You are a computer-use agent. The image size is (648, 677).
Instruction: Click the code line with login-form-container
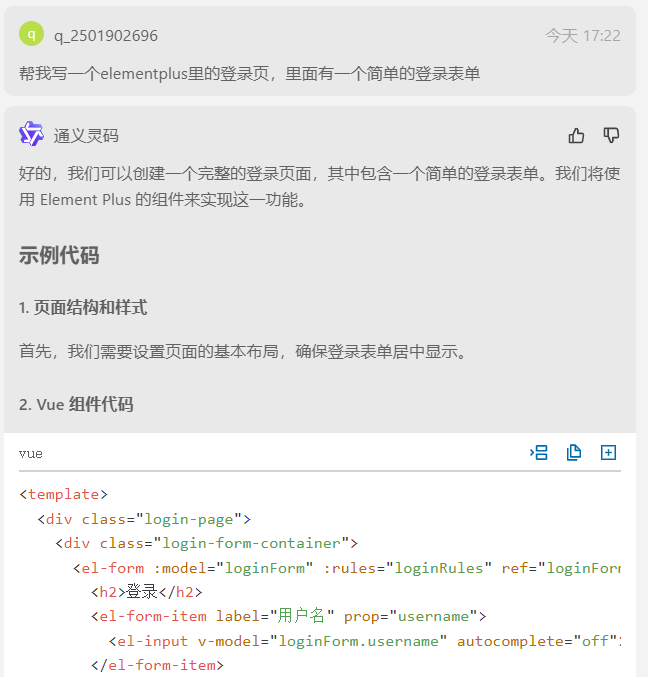207,543
